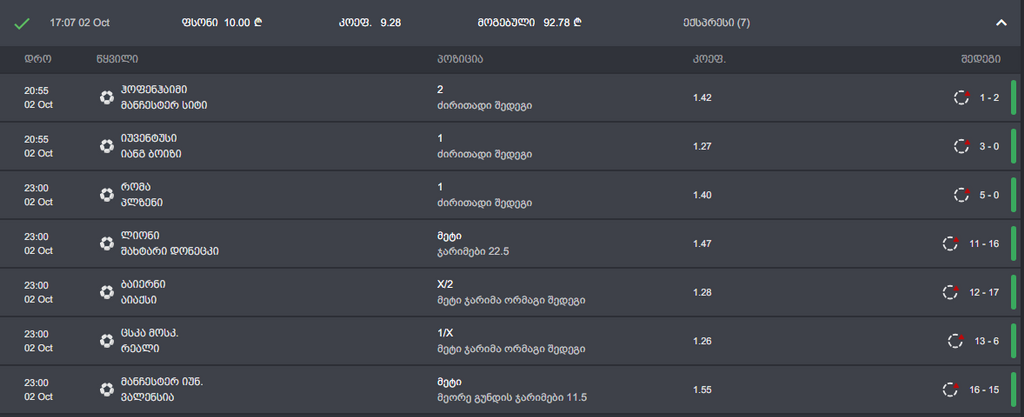Image resolution: width=1024 pixels, height=417 pixels.
Task: Click the soccer ball icon beside Juventus match
Action: pyautogui.click(x=107, y=146)
